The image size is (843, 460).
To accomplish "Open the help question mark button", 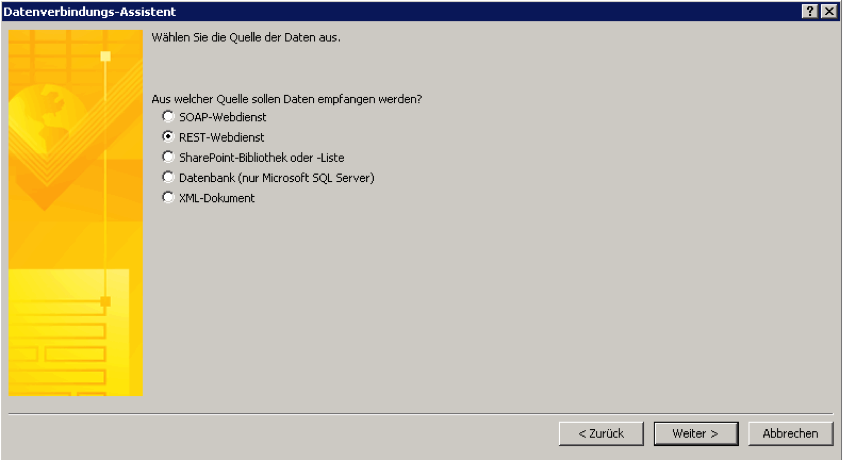I will (810, 11).
